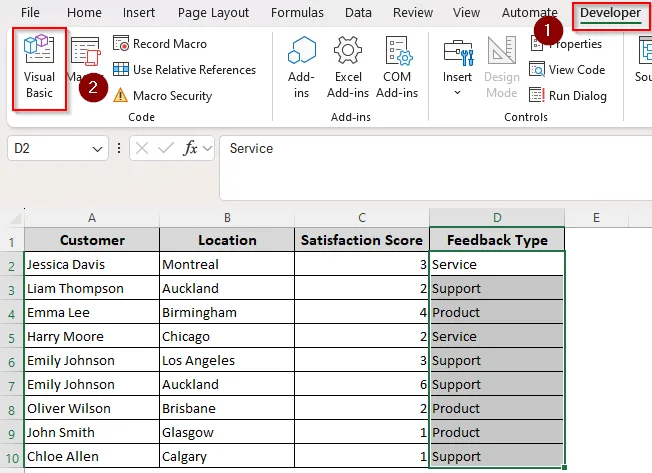Image resolution: width=652 pixels, height=473 pixels.
Task: Click the Montreal cell
Action: 227,264
